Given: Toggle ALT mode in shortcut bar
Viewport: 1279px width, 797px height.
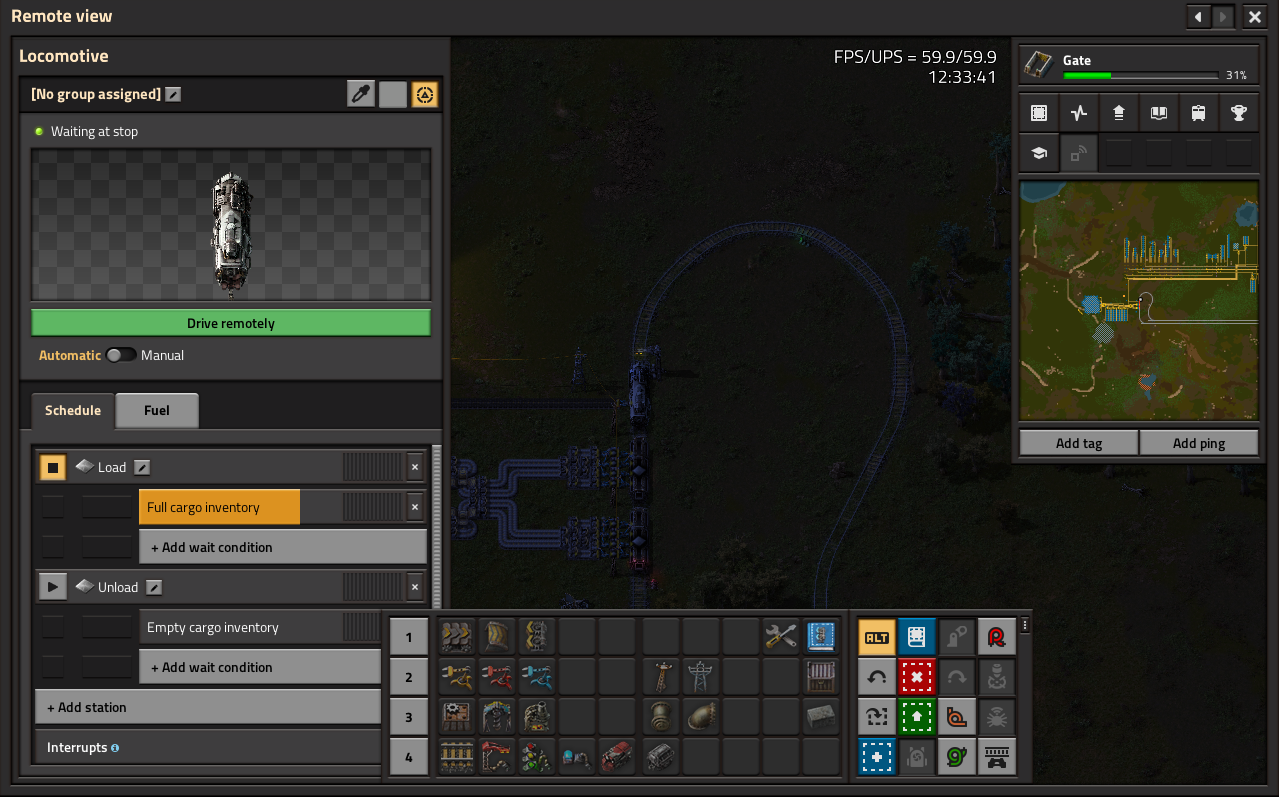Looking at the screenshot, I should [x=877, y=637].
